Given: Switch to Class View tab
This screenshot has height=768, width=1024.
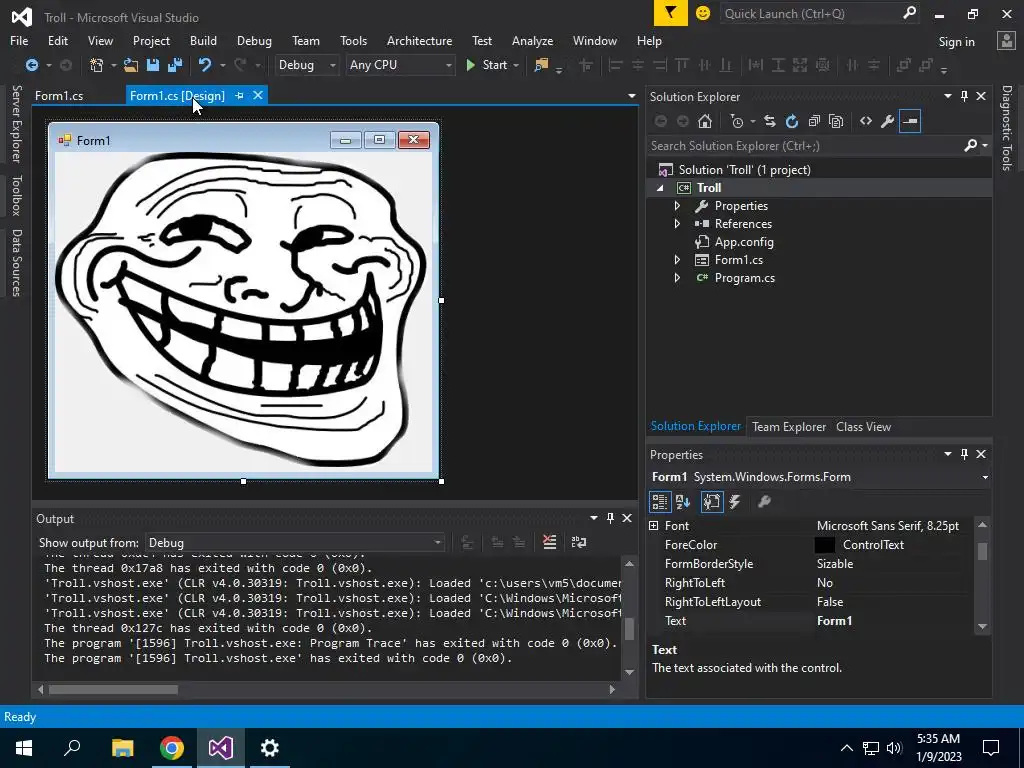Looking at the screenshot, I should 863,426.
